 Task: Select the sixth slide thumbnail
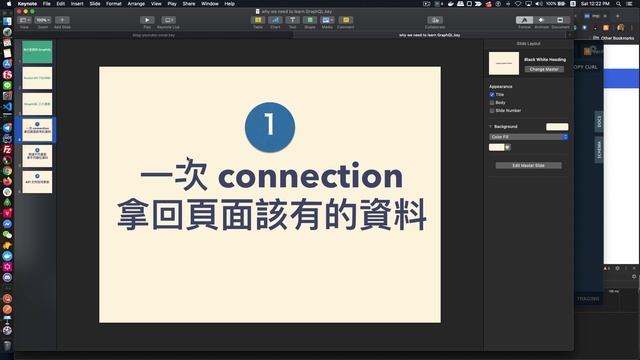click(x=37, y=182)
